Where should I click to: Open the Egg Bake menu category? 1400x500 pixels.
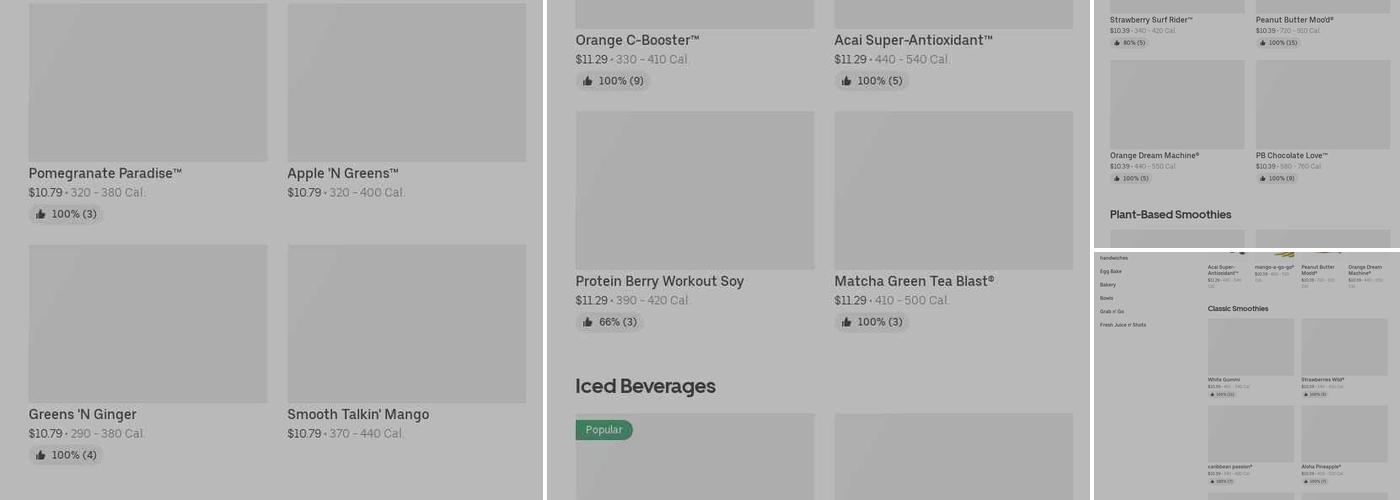[x=1111, y=272]
